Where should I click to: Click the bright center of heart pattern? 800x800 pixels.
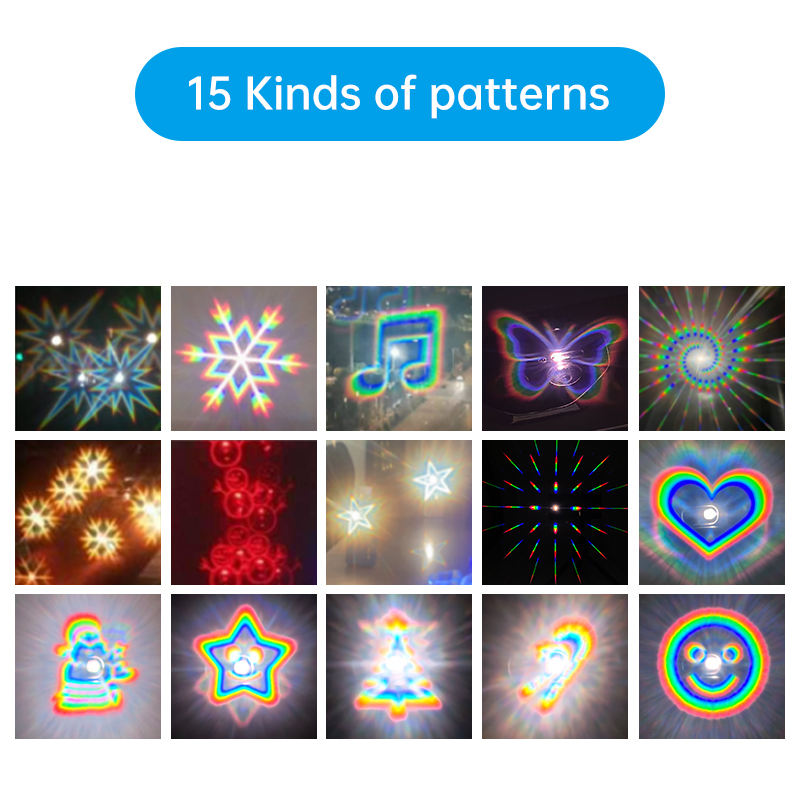[x=709, y=514]
